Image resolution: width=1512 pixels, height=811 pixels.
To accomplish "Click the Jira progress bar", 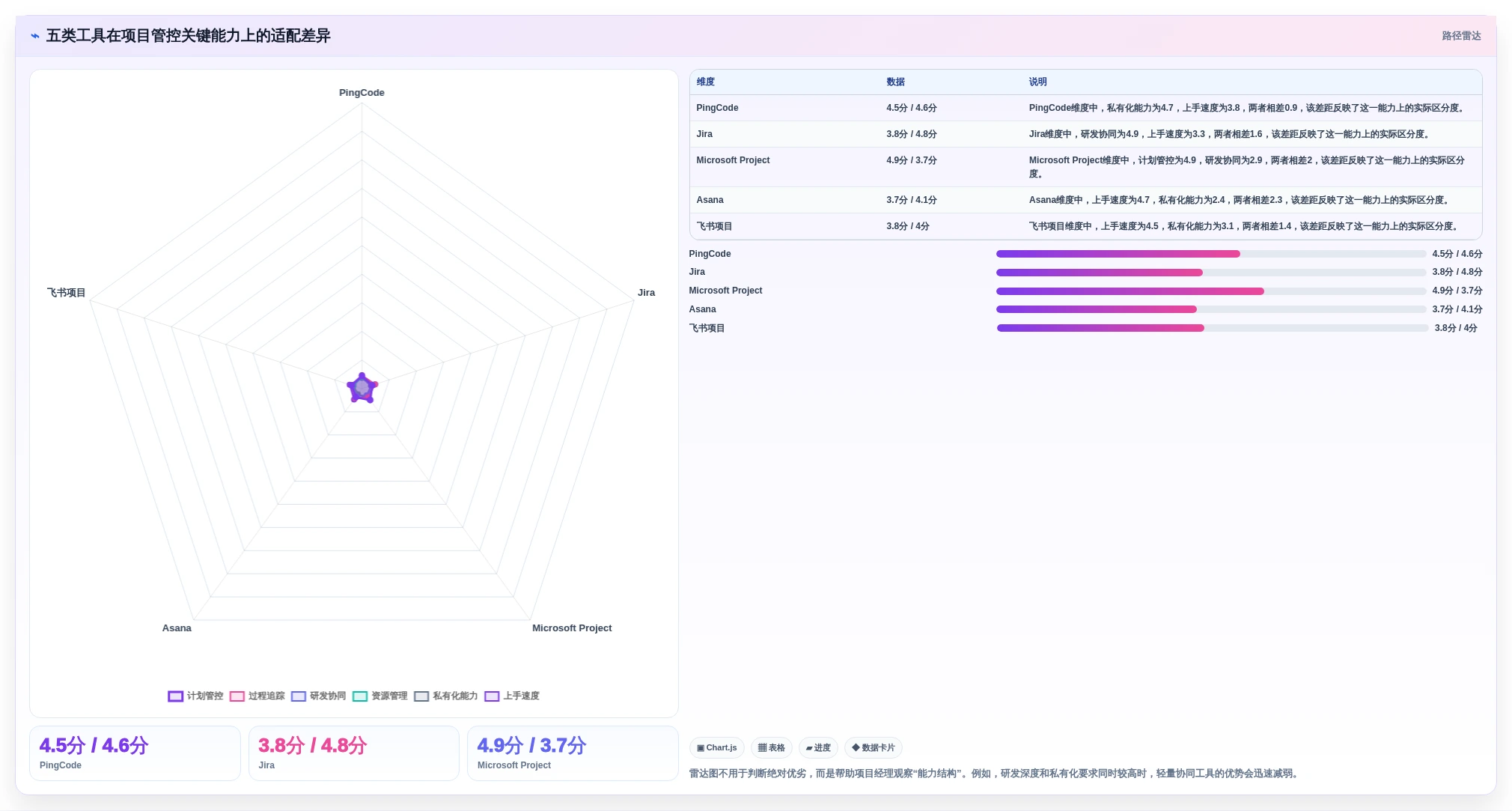I will (x=1210, y=273).
